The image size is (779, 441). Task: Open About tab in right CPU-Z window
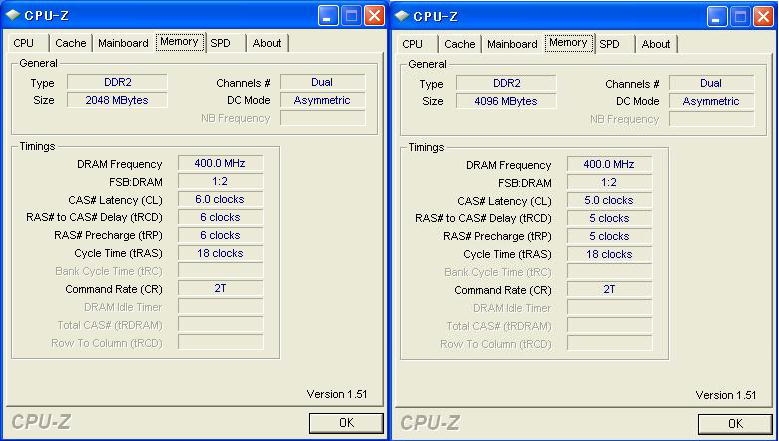point(656,44)
